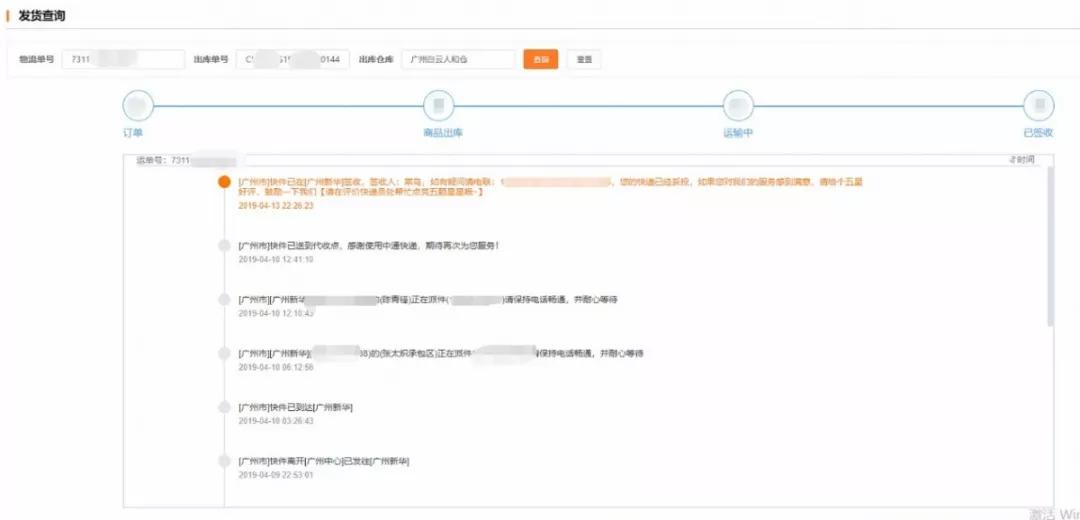Click the 时间 sort header

(x=1022, y=160)
